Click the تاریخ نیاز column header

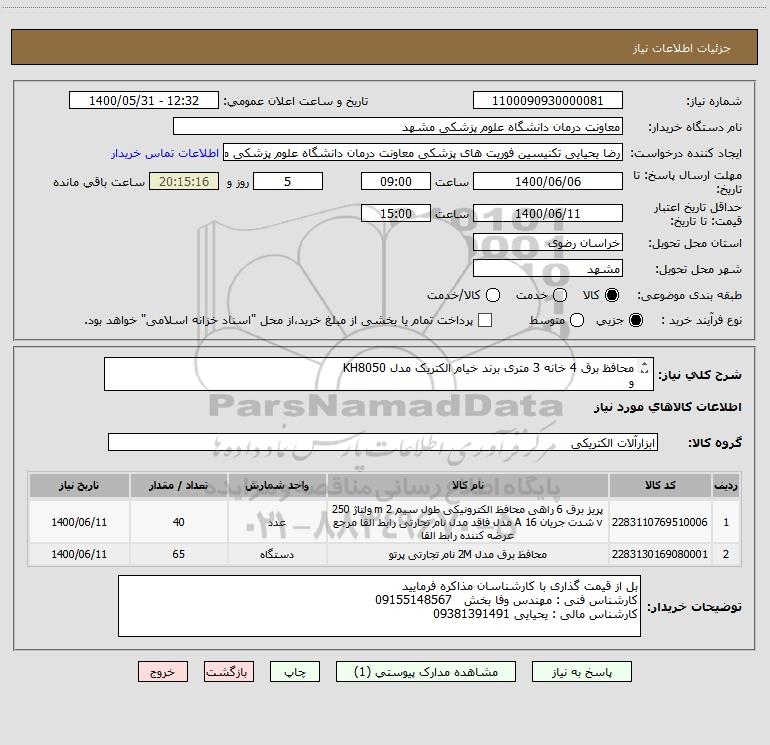[x=79, y=486]
